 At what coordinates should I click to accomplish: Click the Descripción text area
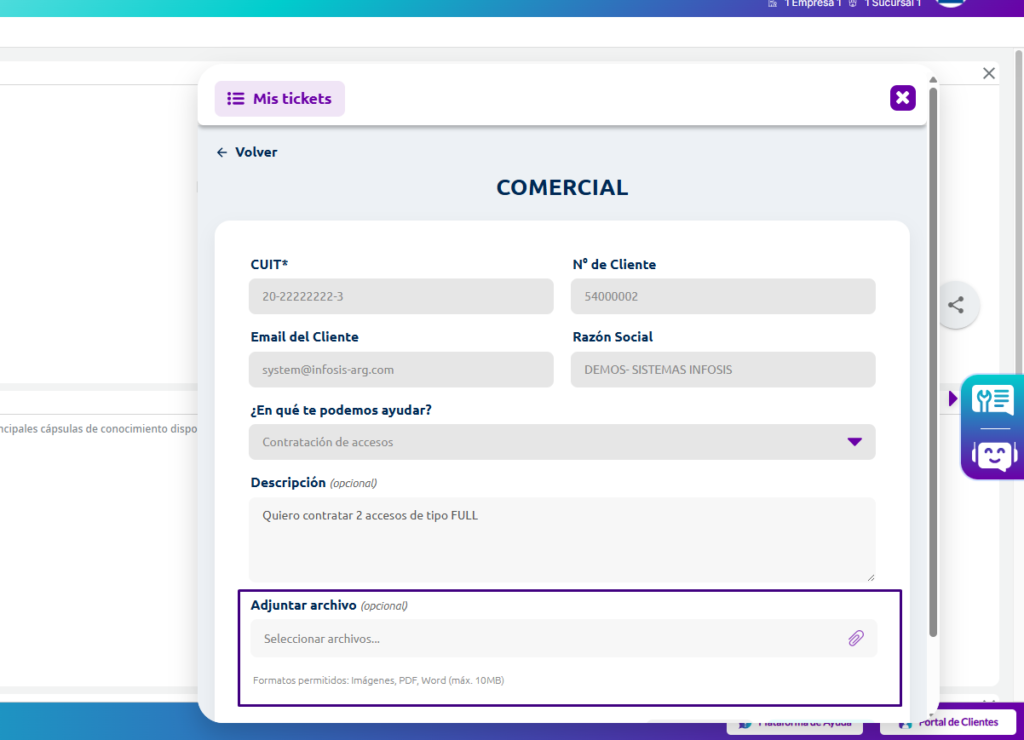coord(561,539)
